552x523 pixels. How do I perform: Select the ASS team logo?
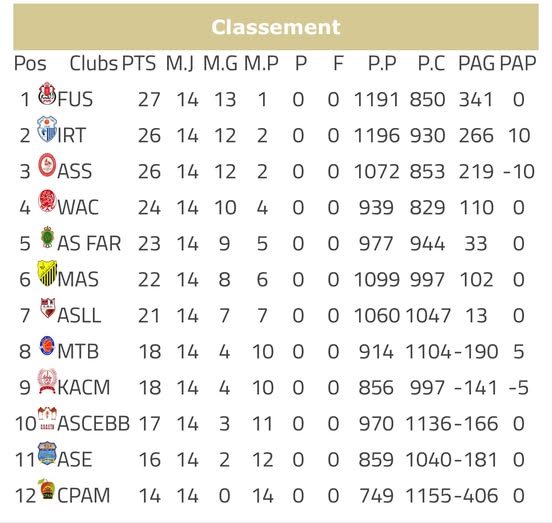point(47,165)
